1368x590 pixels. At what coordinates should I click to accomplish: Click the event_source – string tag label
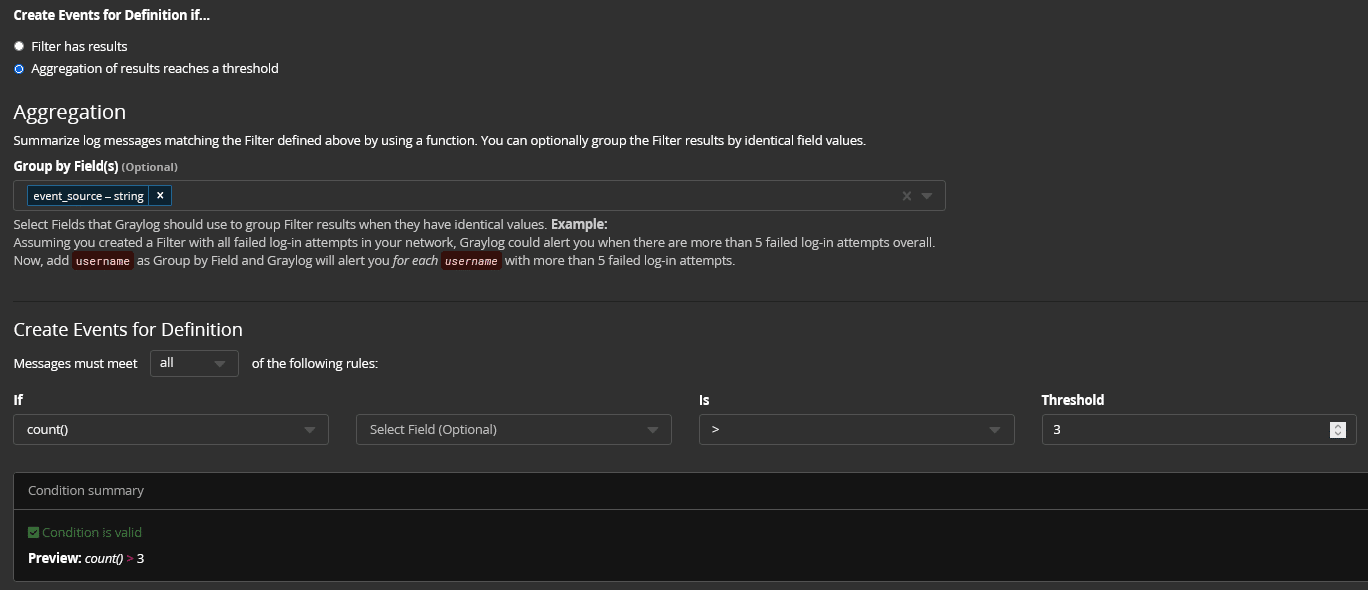click(88, 196)
